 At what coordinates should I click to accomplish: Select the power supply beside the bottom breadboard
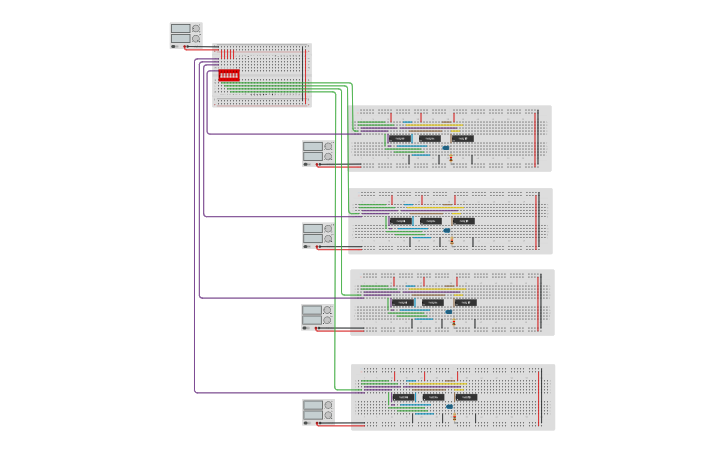318,412
